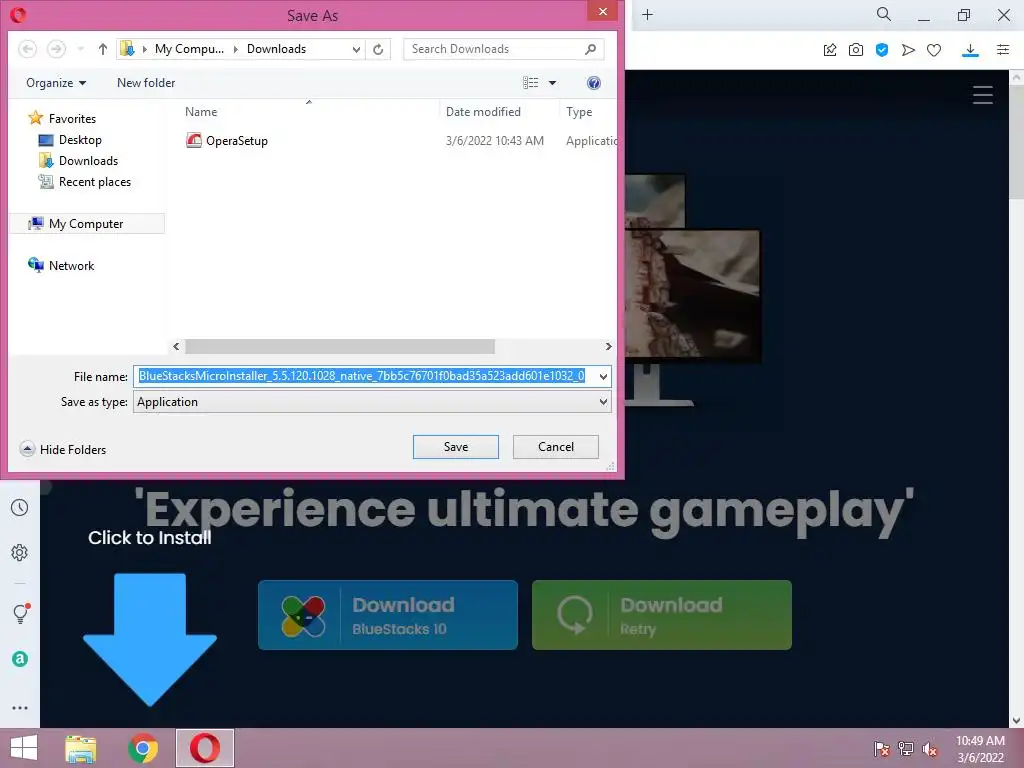Click the Back arrow in Save As dialog
Screen dimensions: 1024x768
27,49
